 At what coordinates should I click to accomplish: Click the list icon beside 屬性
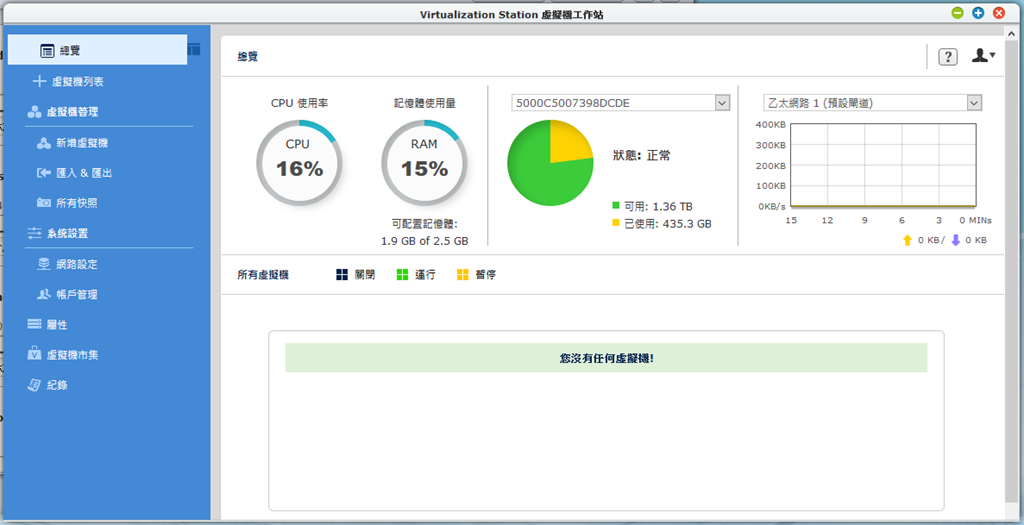[35, 325]
